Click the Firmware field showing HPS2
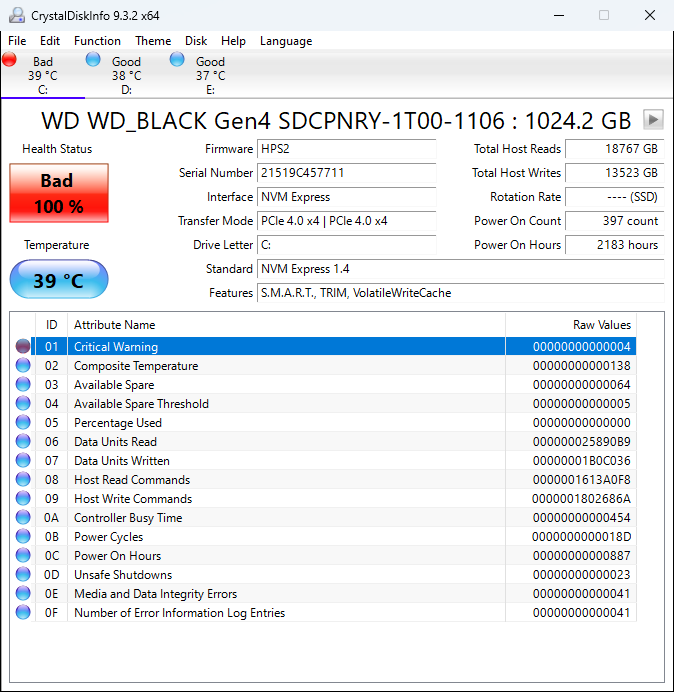674x692 pixels. pyautogui.click(x=346, y=149)
